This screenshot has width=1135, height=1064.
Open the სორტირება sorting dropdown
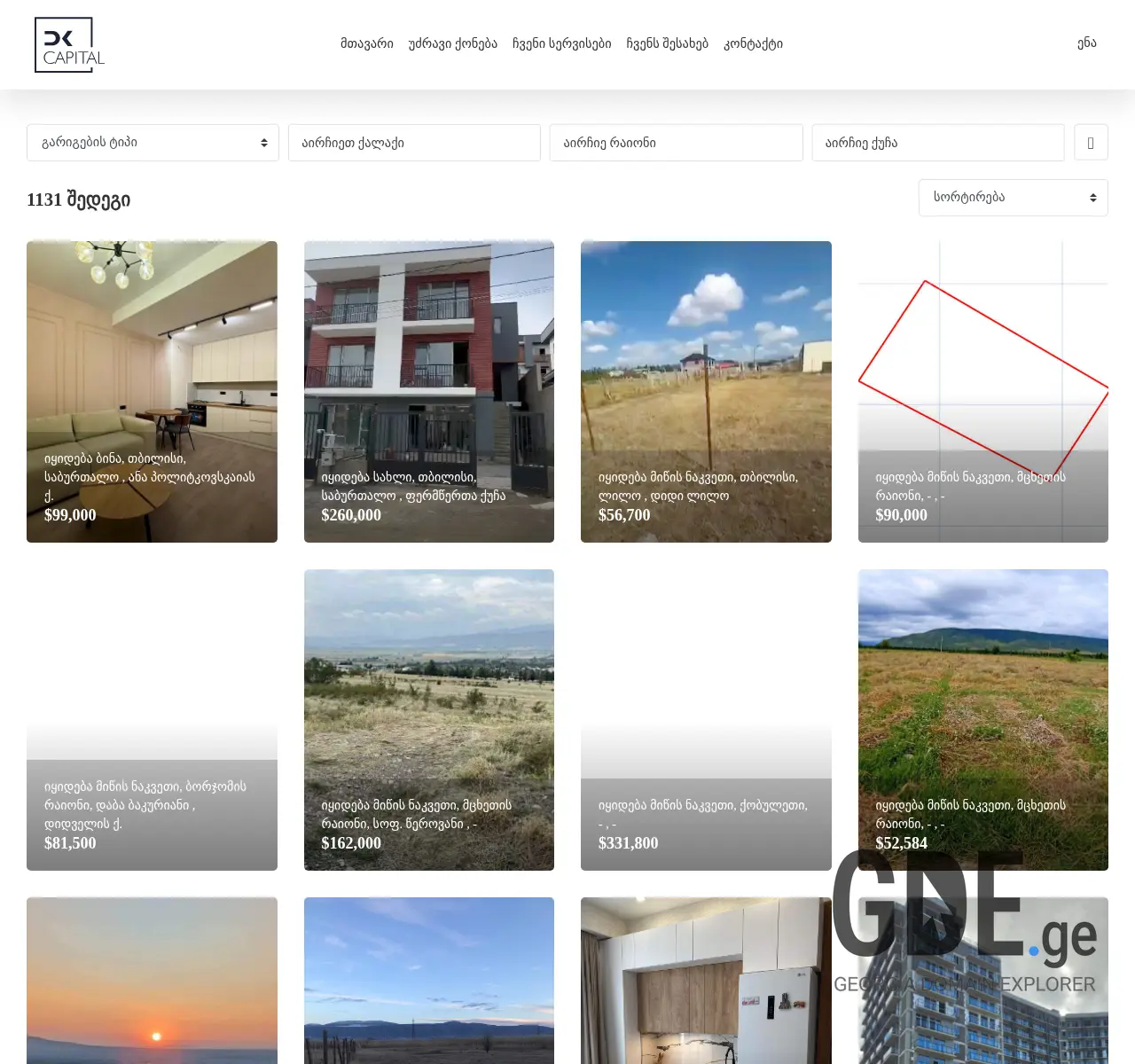coord(1013,197)
